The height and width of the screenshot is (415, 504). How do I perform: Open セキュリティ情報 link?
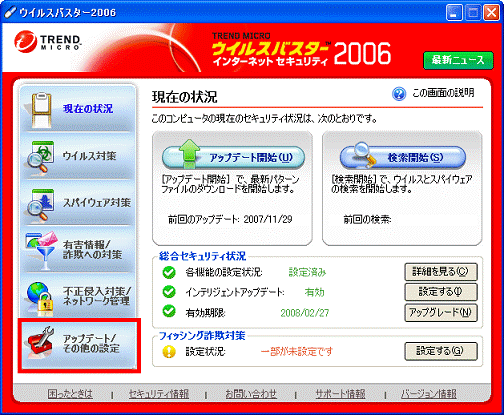(159, 394)
